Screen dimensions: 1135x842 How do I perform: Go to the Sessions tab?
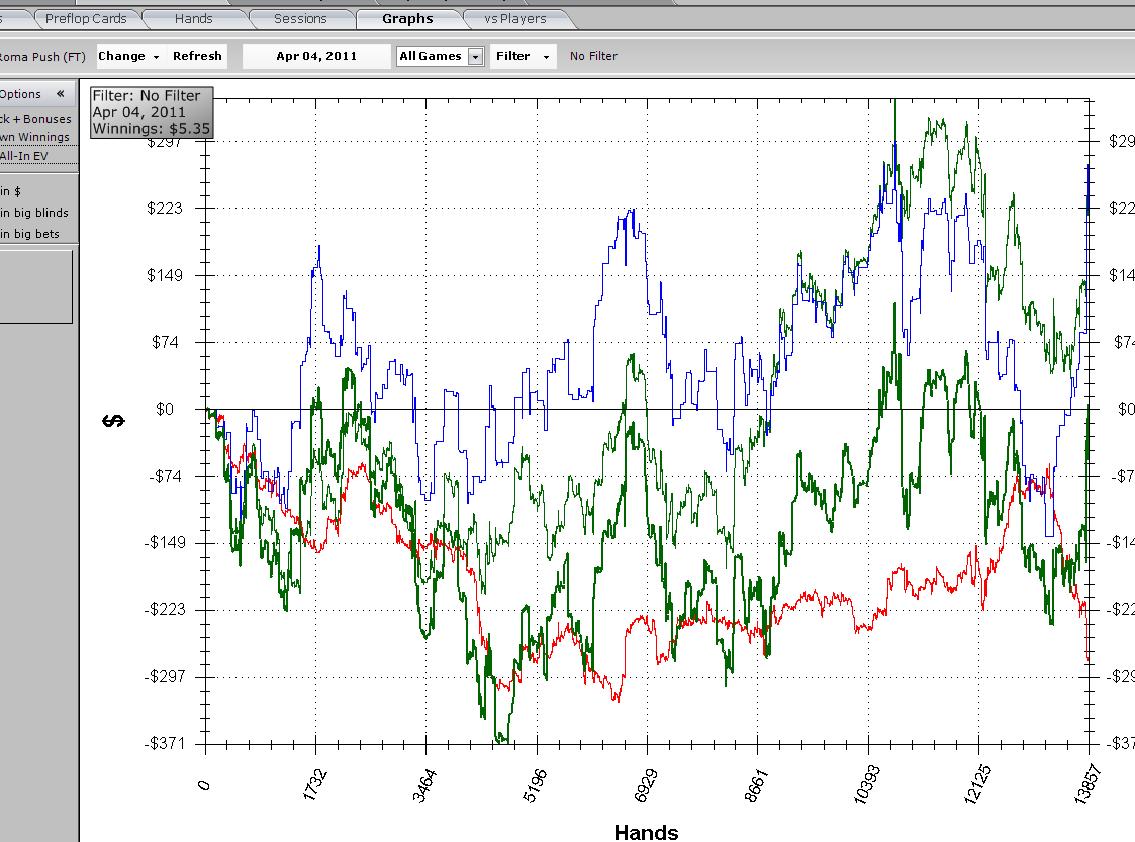pyautogui.click(x=300, y=18)
